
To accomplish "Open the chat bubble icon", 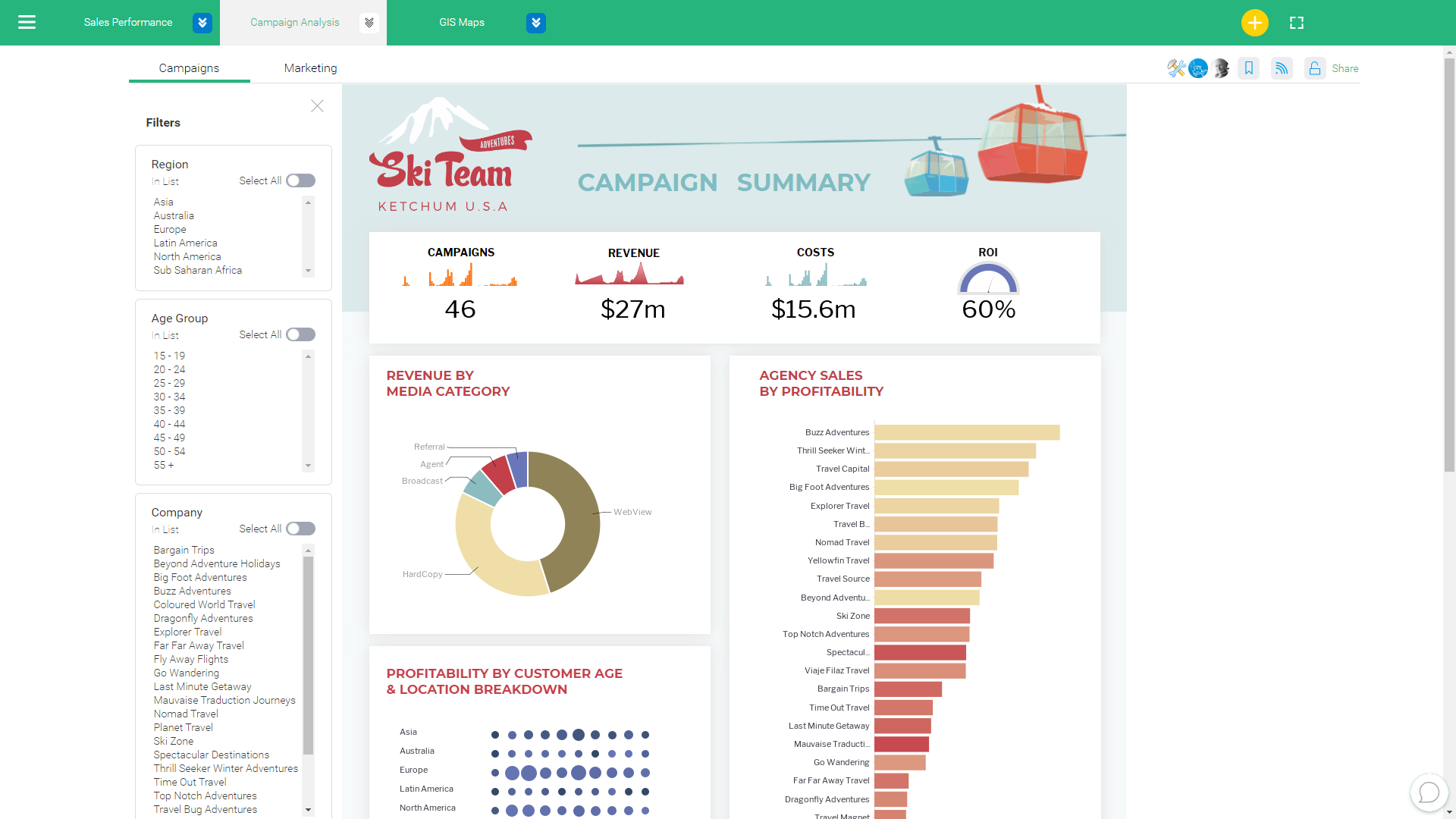I will click(1429, 792).
